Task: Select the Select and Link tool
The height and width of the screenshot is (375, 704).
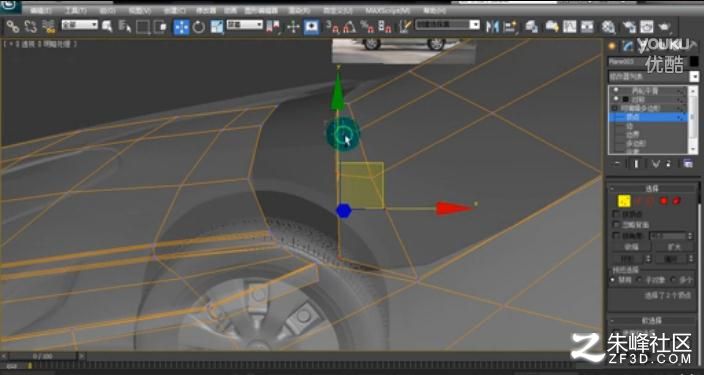Action: (x=13, y=27)
